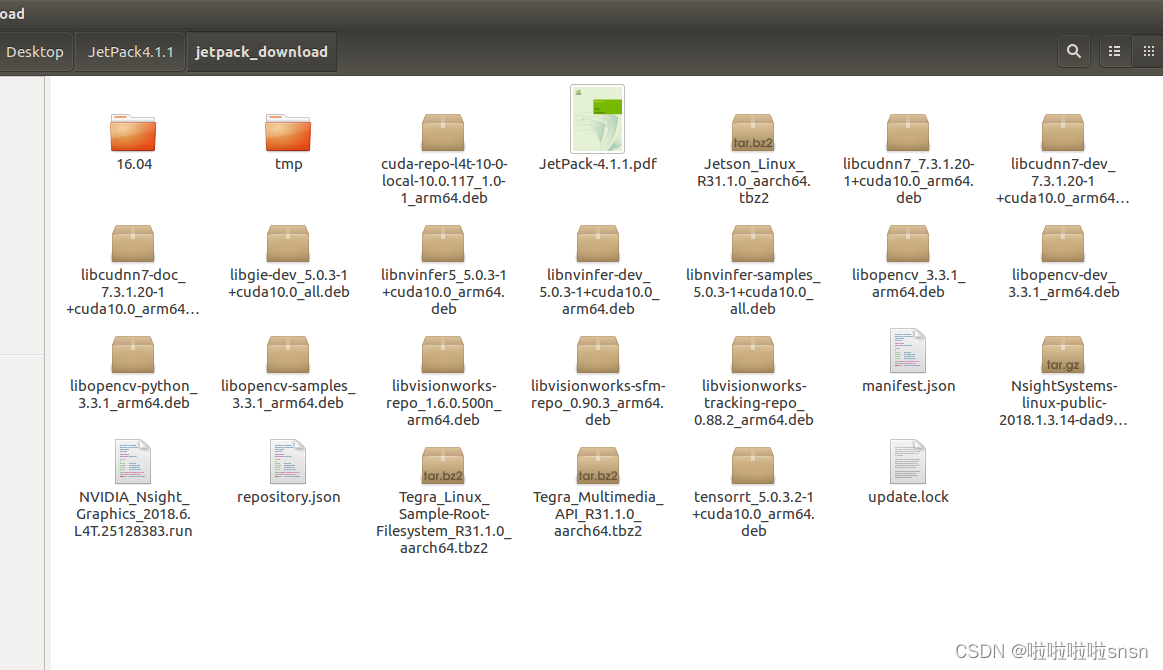1163x670 pixels.
Task: Click the file name 'update.lock'
Action: pyautogui.click(x=908, y=497)
